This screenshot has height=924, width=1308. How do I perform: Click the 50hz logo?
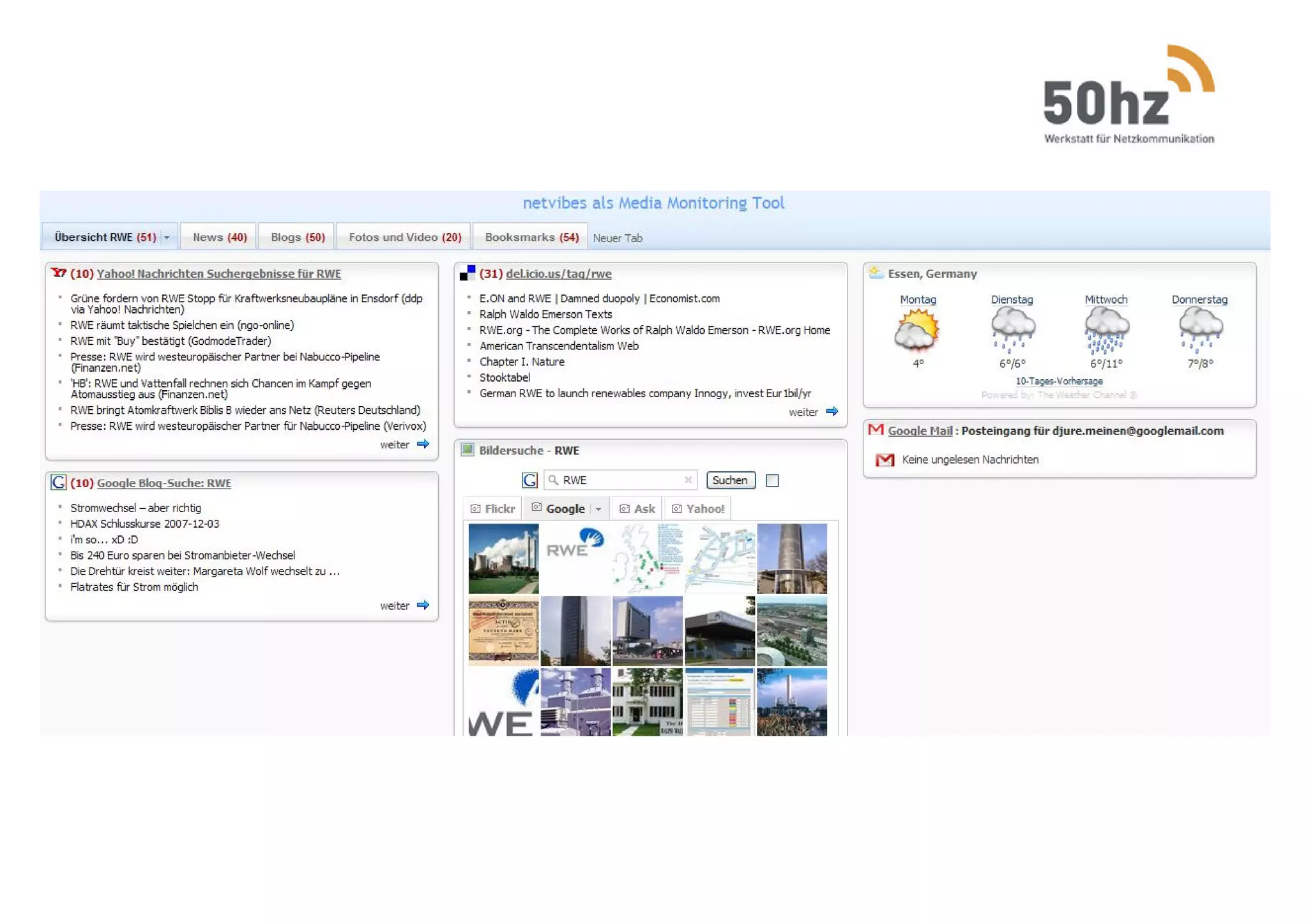1129,95
